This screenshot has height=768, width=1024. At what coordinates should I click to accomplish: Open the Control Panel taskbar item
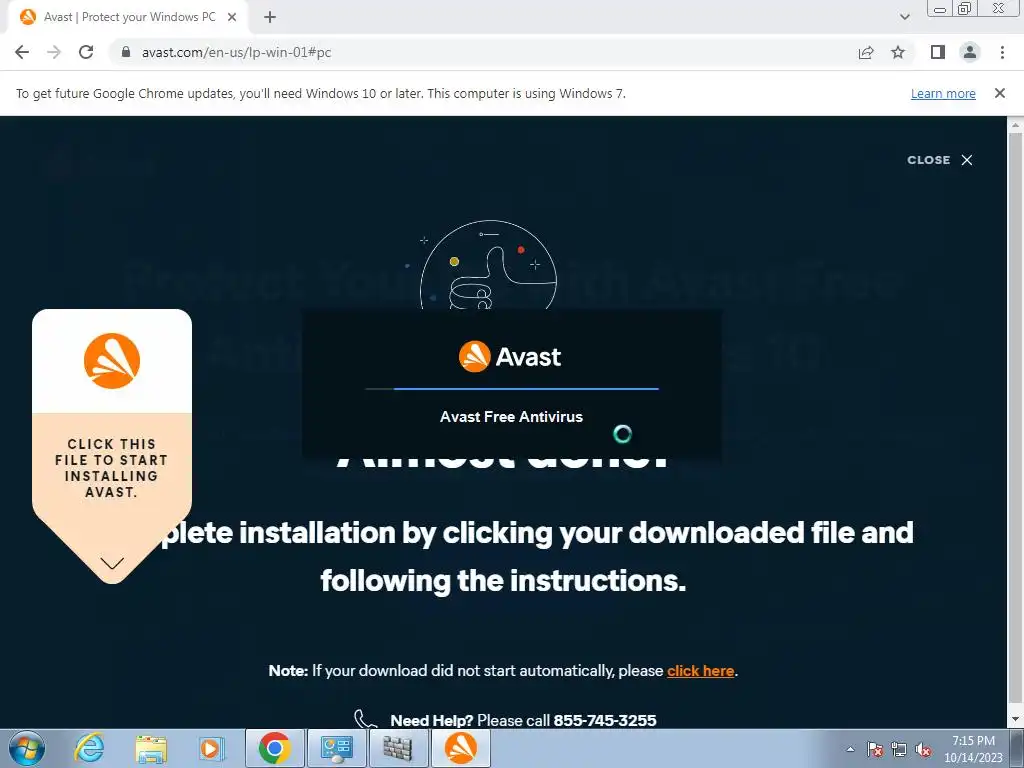336,748
